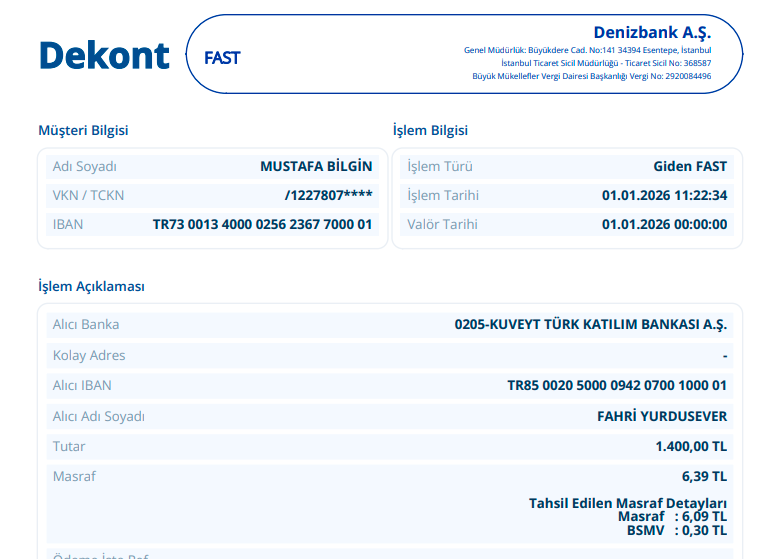The image size is (783, 559).
Task: Select Genel Müdürlük address line
Action: 587,50
